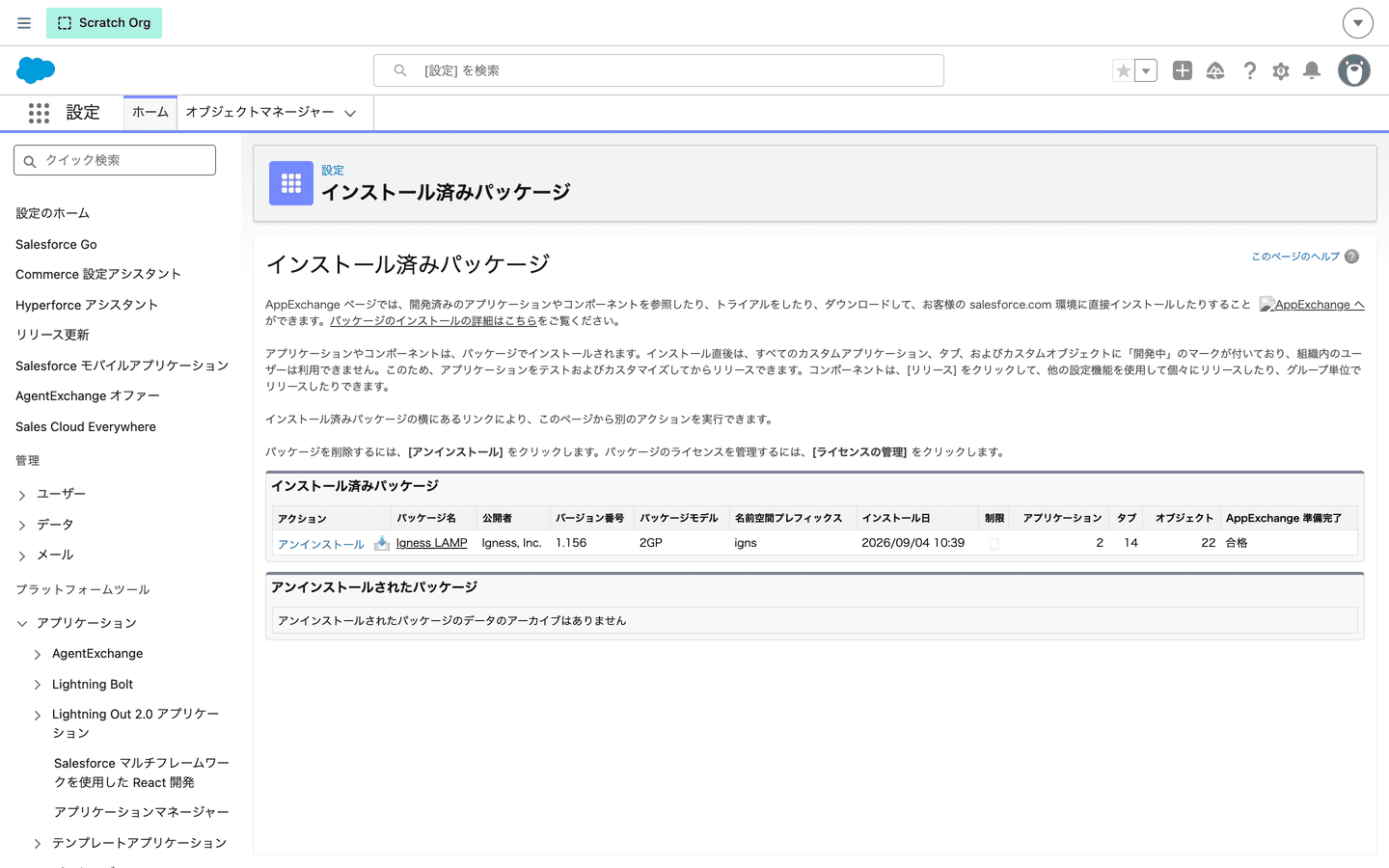Open Salesforce Go in the sidebar
The height and width of the screenshot is (868, 1389).
pos(56,244)
